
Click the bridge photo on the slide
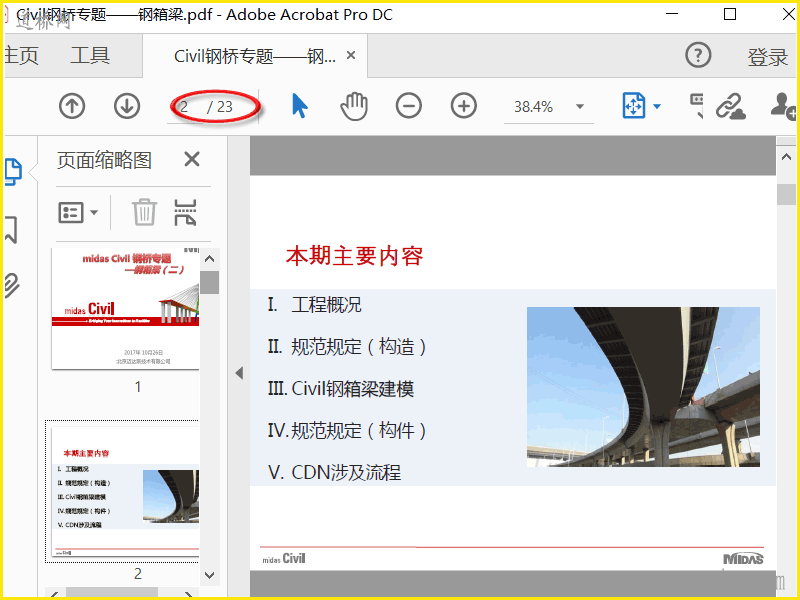[x=643, y=387]
